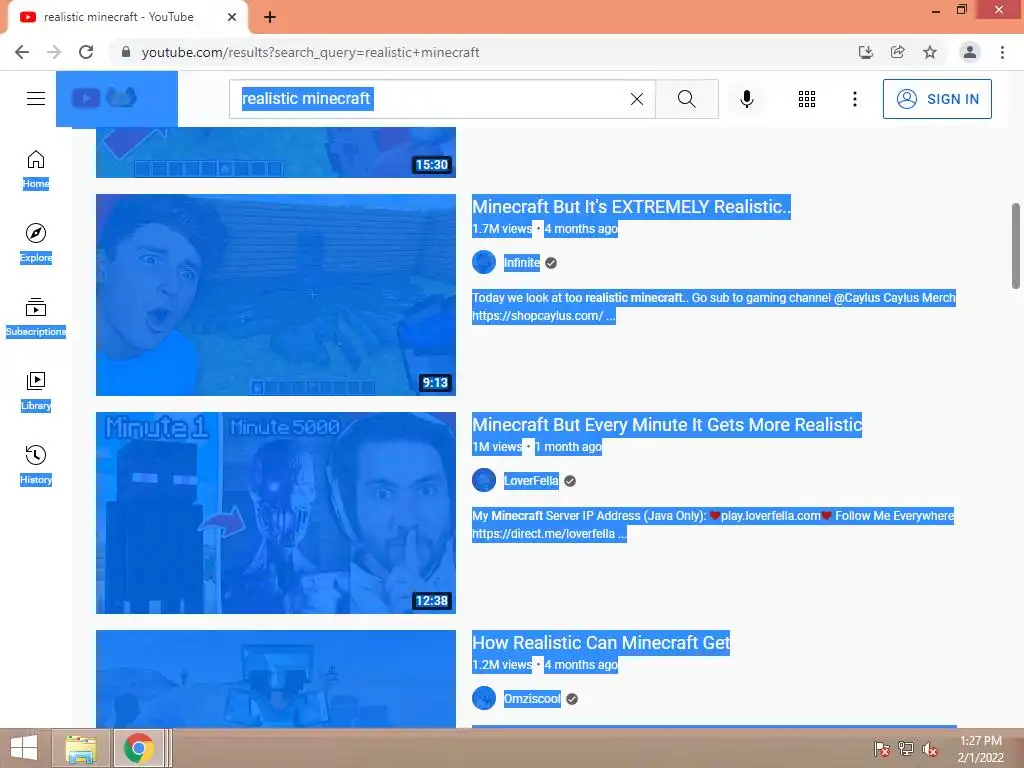The height and width of the screenshot is (768, 1024).
Task: Click 'My Minecraft Server IP Address' description
Action: 713,524
